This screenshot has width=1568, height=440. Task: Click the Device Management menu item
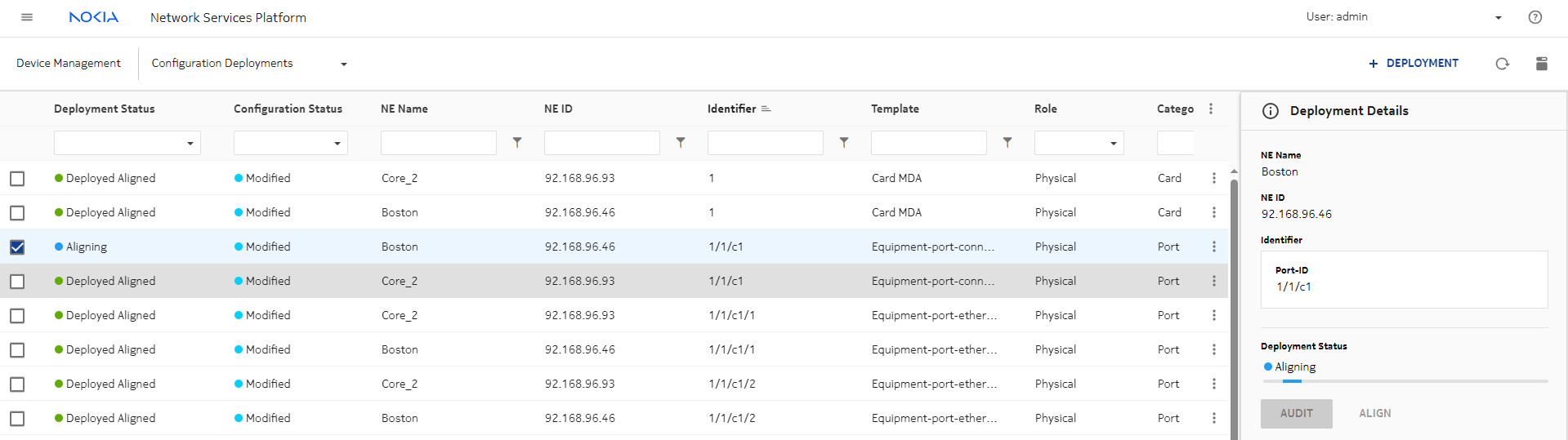pyautogui.click(x=69, y=63)
